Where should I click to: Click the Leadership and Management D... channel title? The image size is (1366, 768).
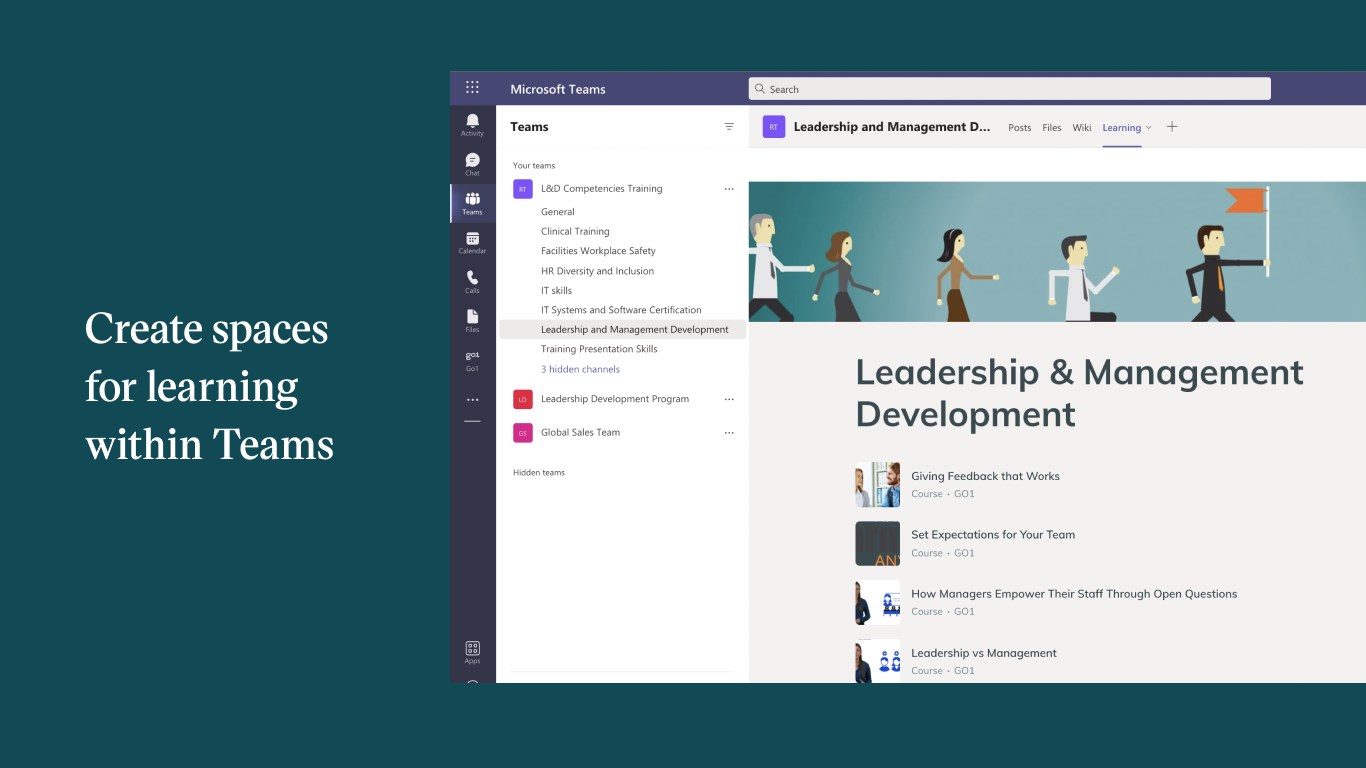pos(892,127)
